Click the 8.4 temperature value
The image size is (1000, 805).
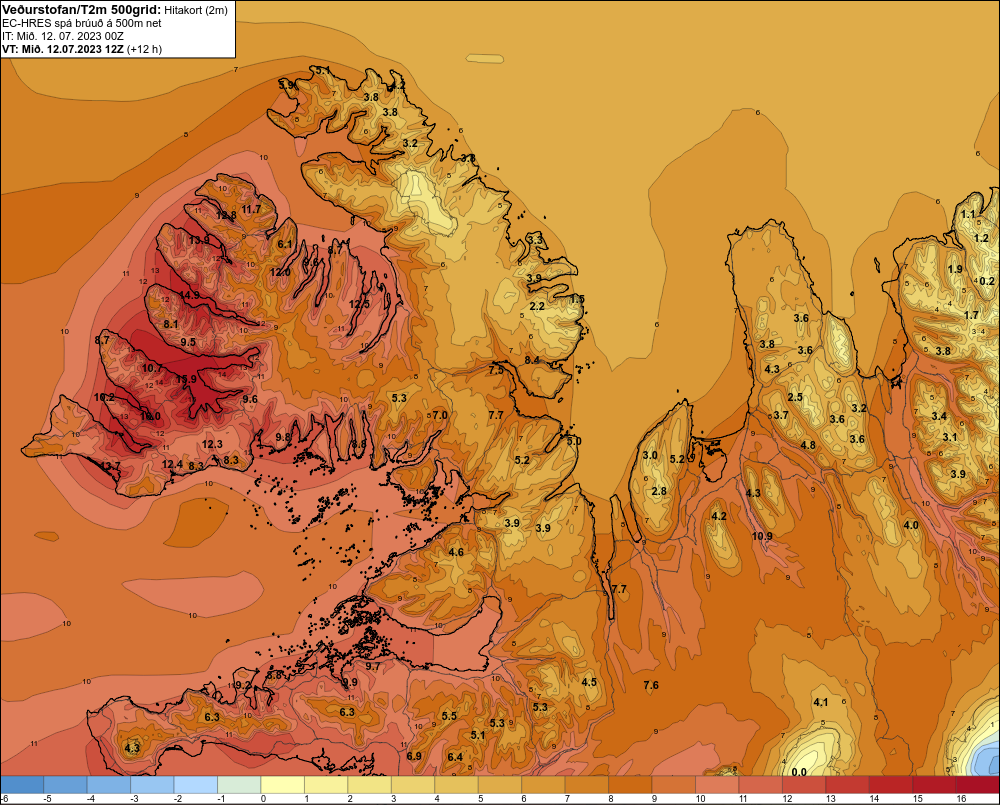click(x=532, y=360)
